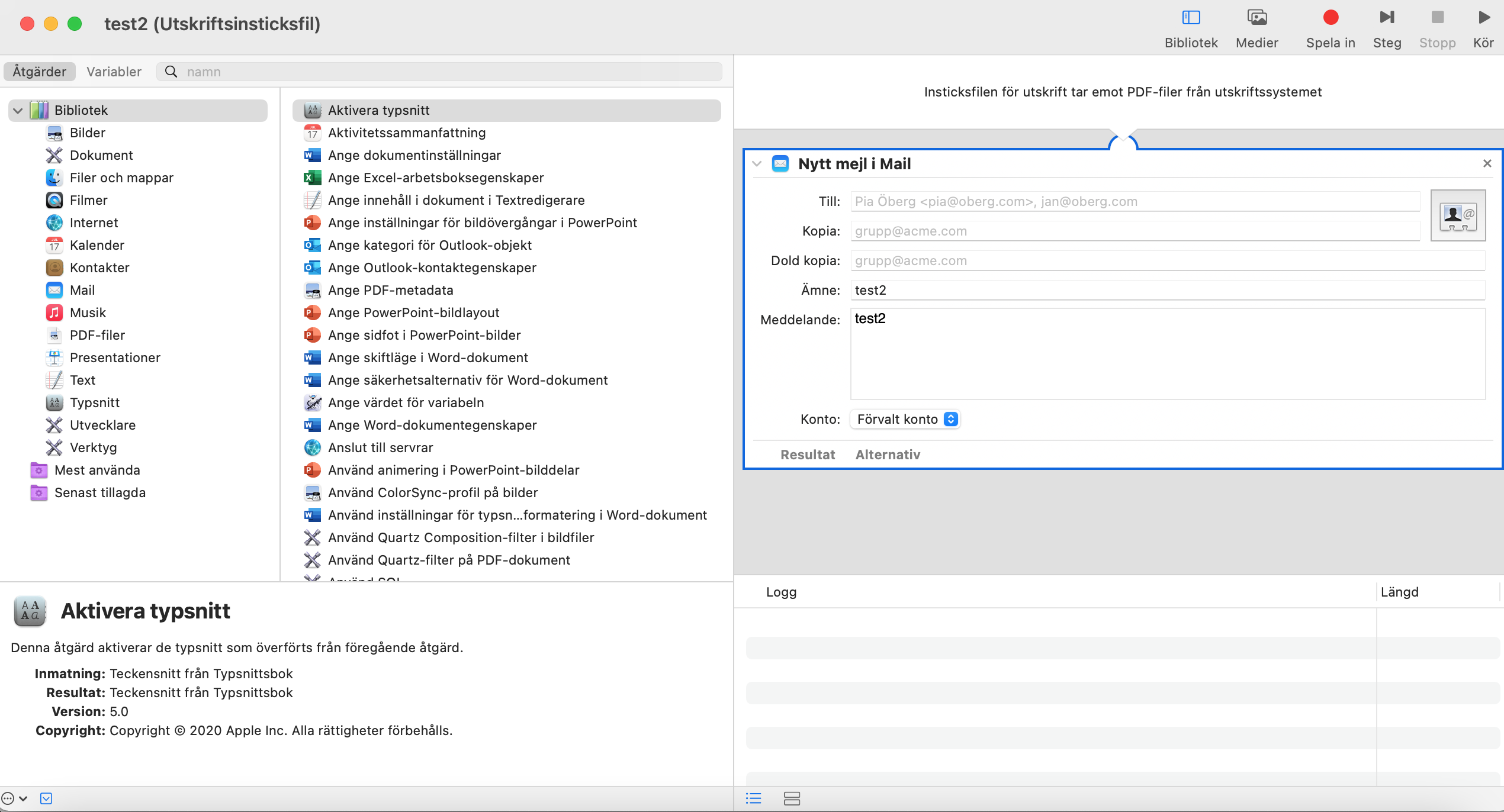The height and width of the screenshot is (812, 1504).
Task: Switch to the Variabler tab
Action: pyautogui.click(x=114, y=72)
